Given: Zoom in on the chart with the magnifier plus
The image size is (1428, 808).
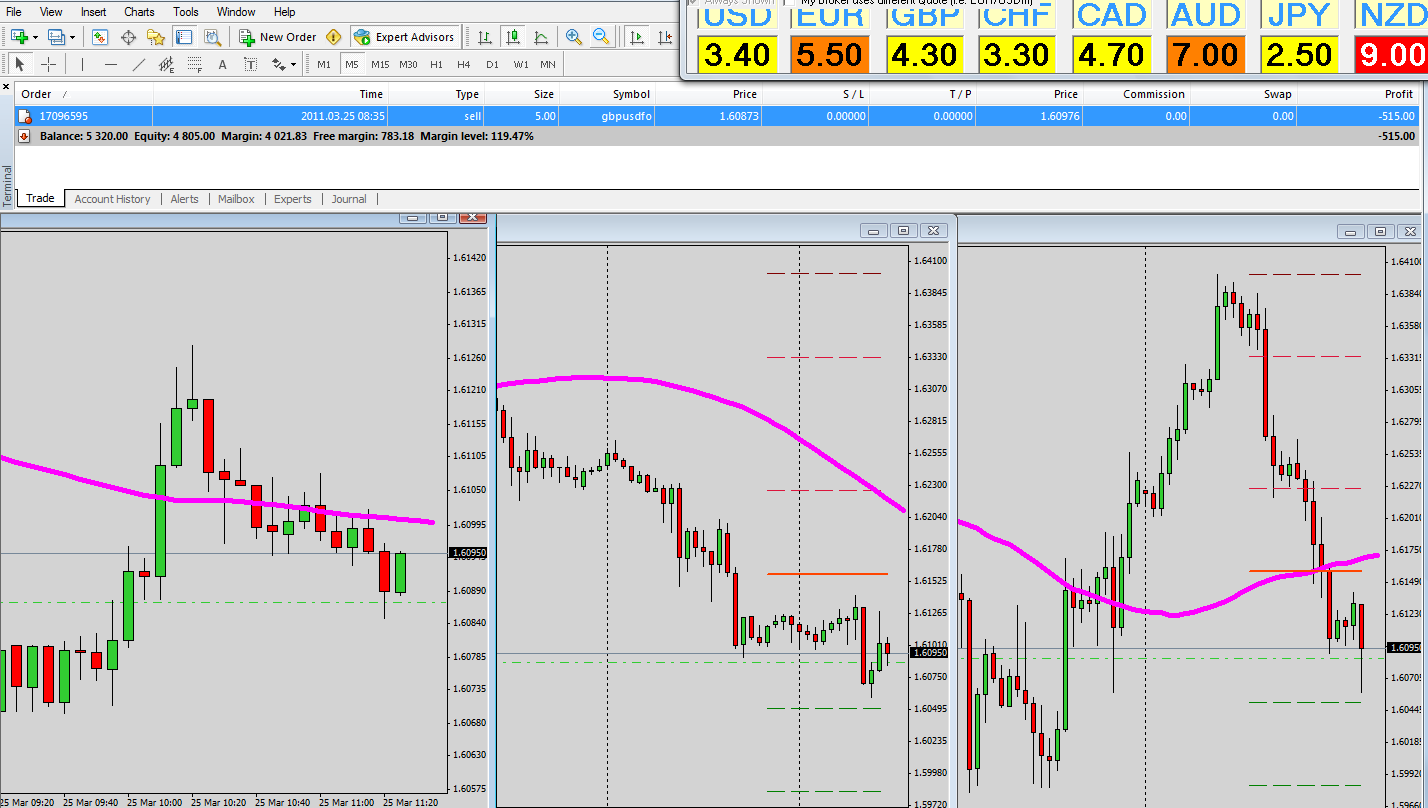Looking at the screenshot, I should [574, 37].
